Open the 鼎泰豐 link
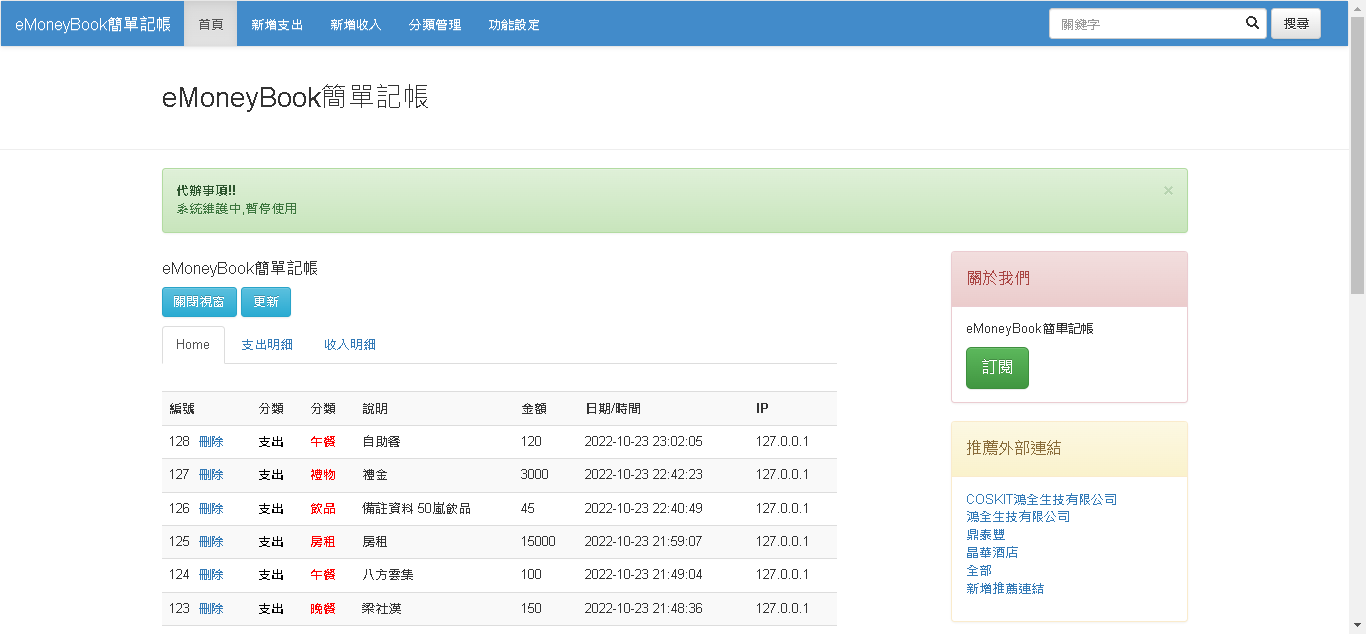 (985, 535)
